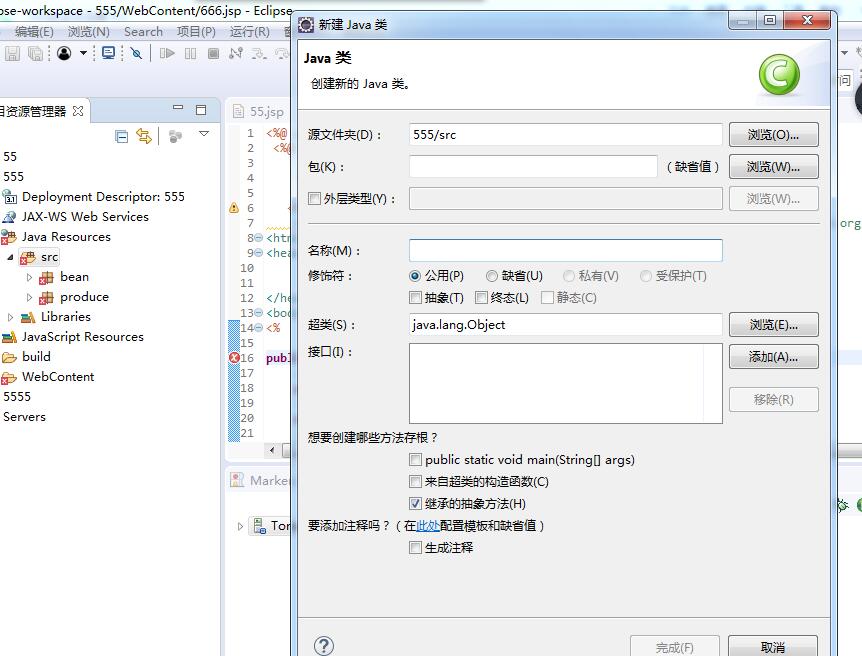Click the 取消 cancel button
Viewport: 862px width, 656px height.
(x=773, y=647)
